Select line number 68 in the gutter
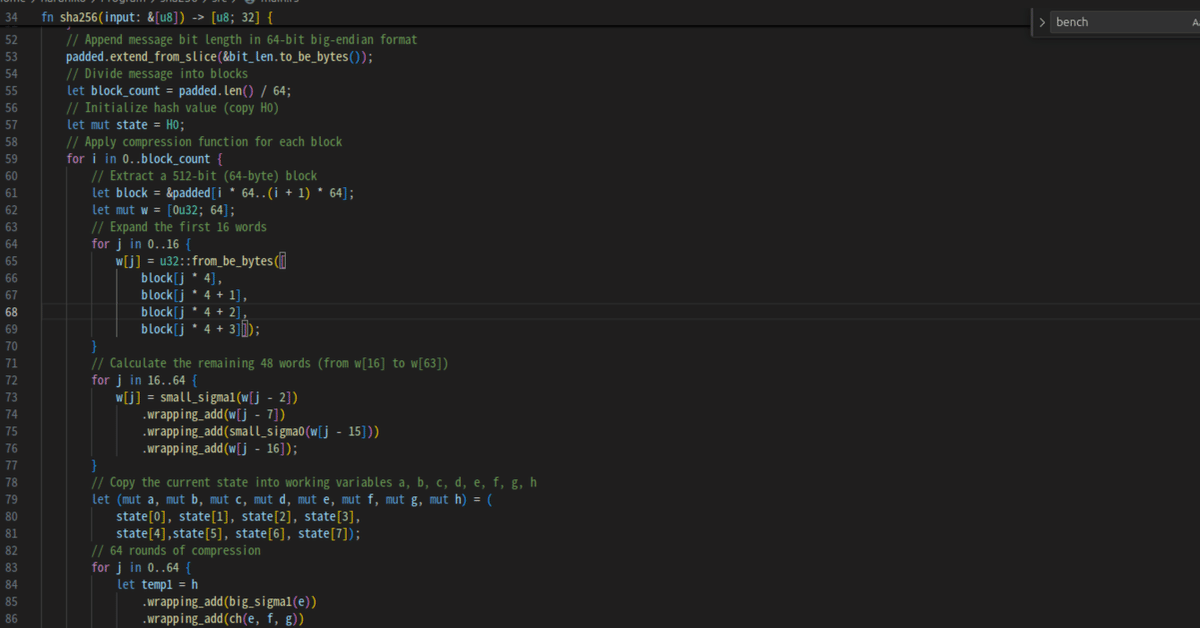 pyautogui.click(x=11, y=312)
